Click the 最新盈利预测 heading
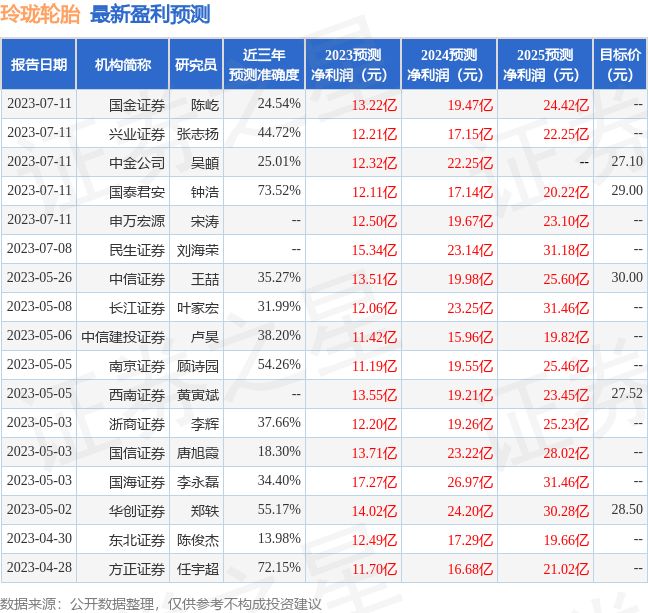This screenshot has height=613, width=648. [x=150, y=14]
